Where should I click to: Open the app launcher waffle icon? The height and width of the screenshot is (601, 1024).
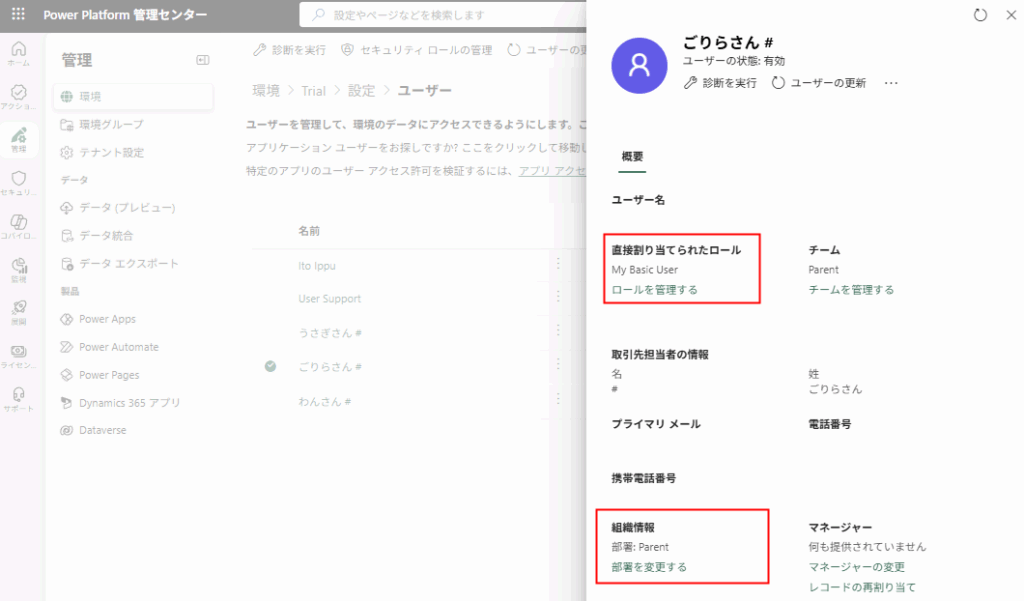point(18,15)
